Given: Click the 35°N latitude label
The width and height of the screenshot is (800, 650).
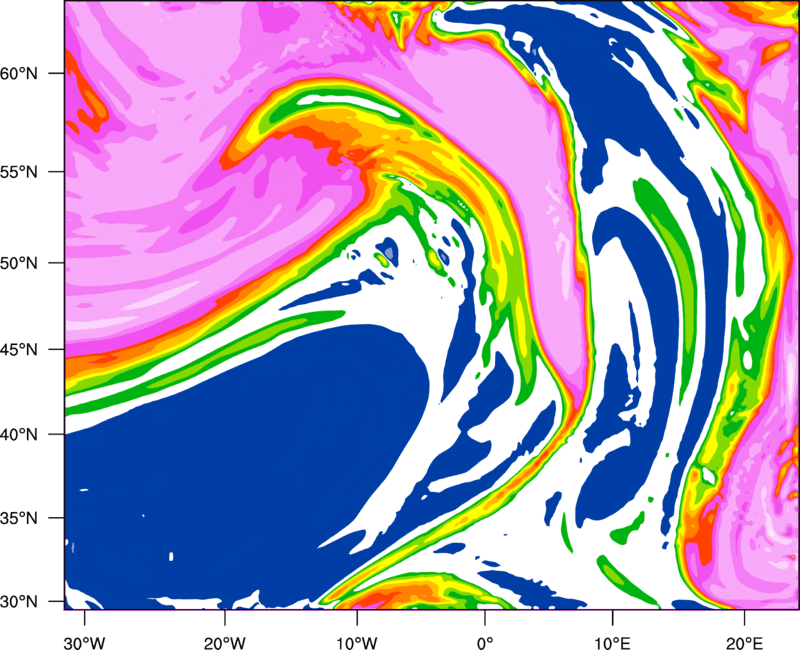Looking at the screenshot, I should coord(19,518).
